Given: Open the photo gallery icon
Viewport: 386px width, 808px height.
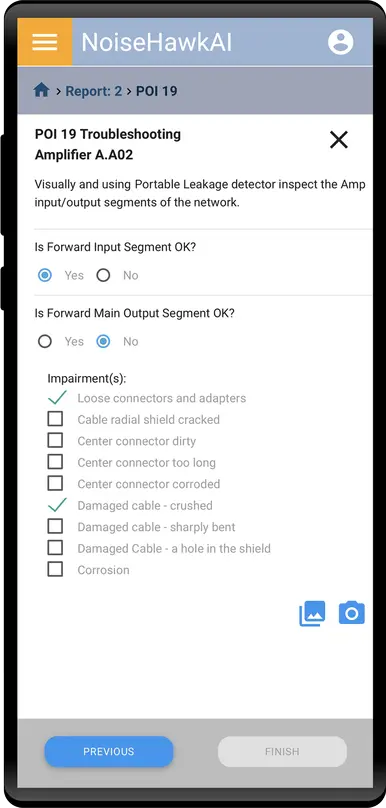Looking at the screenshot, I should click(x=312, y=613).
